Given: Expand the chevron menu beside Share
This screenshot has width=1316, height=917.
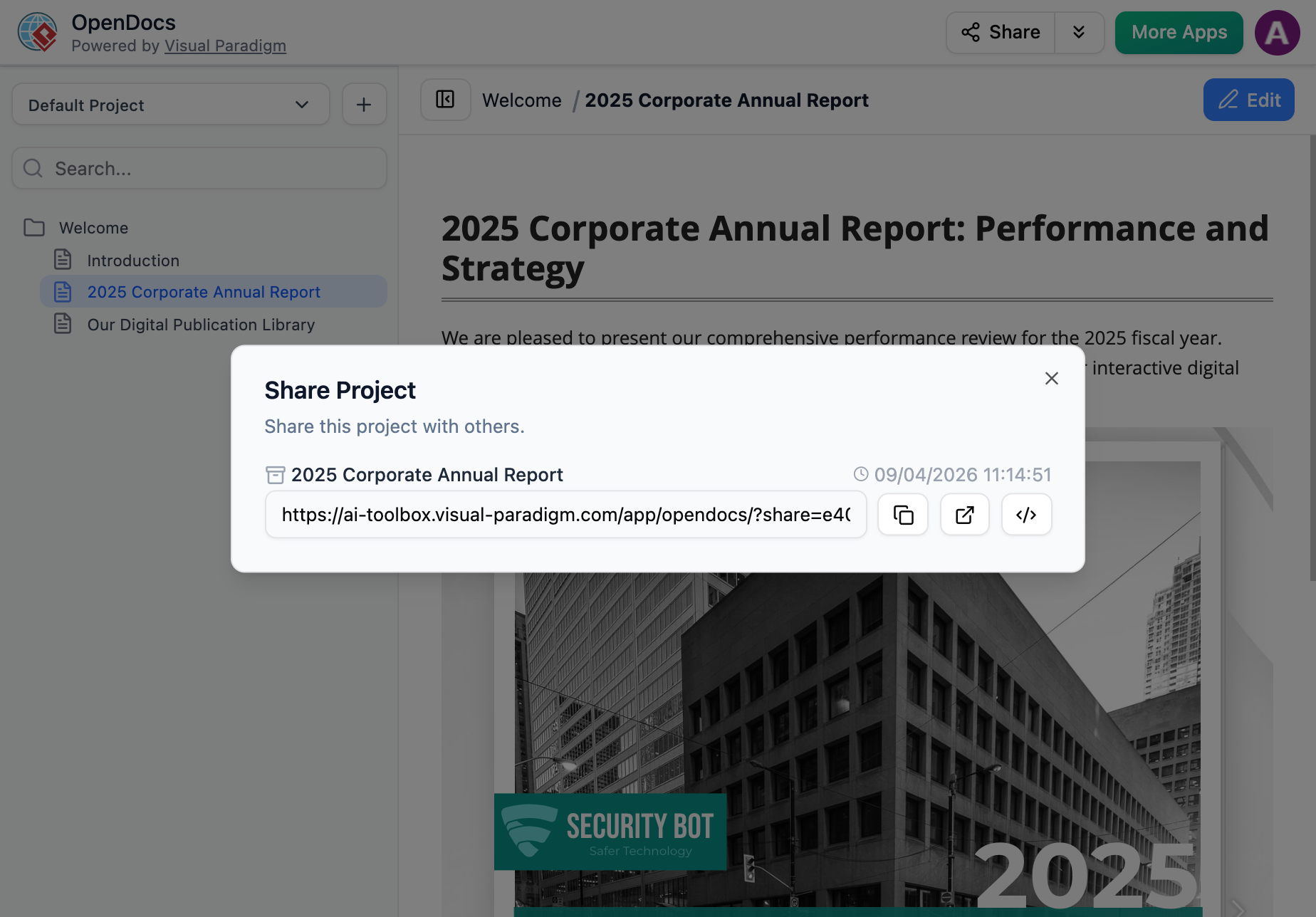Looking at the screenshot, I should click(1080, 32).
